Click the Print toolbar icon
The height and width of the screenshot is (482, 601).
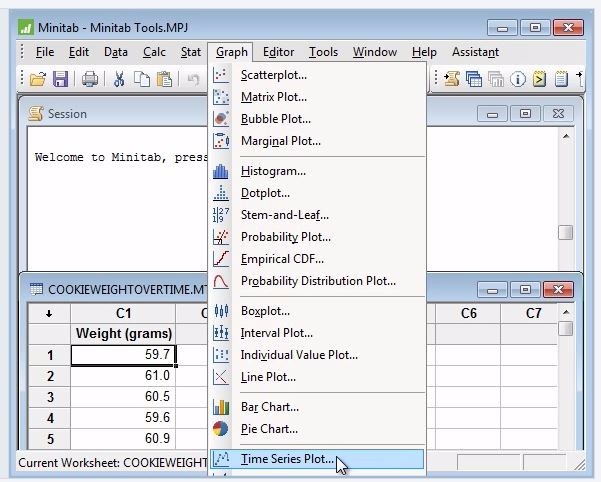(90, 79)
